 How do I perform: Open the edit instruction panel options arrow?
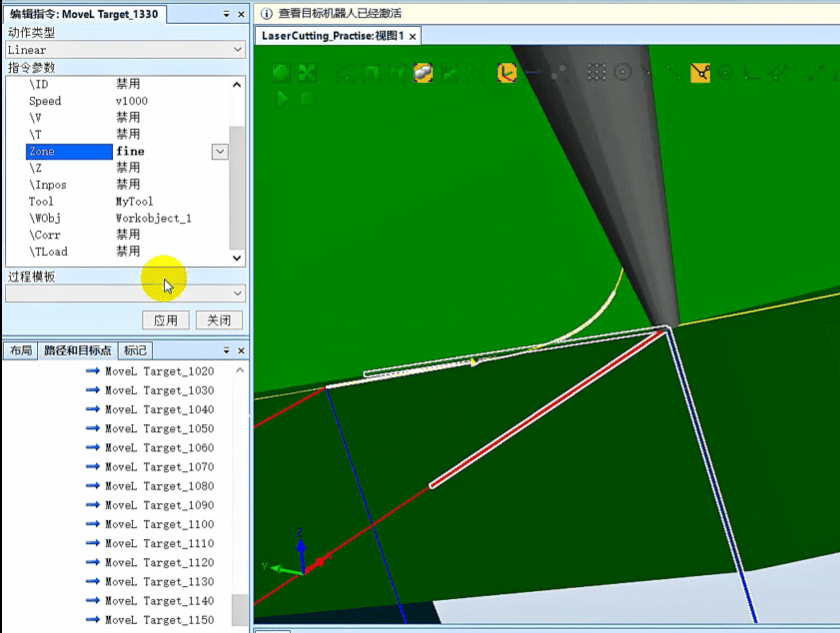226,14
